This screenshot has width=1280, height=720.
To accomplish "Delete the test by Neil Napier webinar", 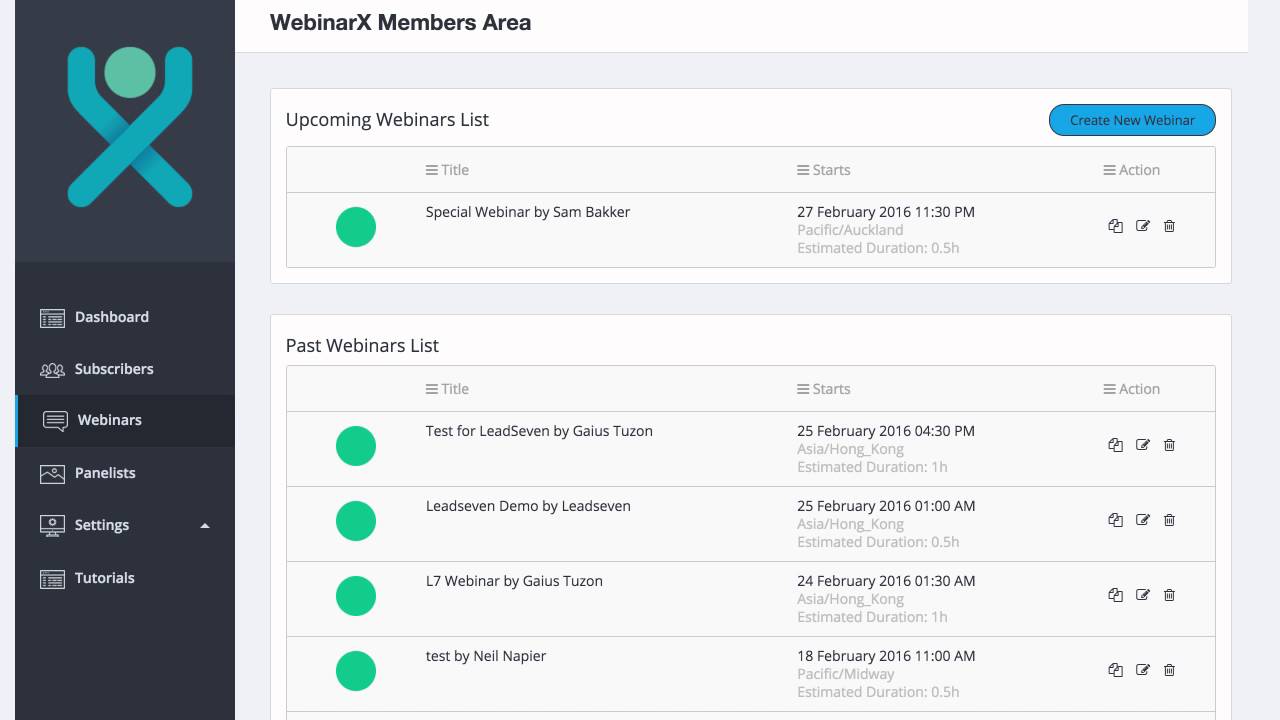I will pyautogui.click(x=1169, y=670).
